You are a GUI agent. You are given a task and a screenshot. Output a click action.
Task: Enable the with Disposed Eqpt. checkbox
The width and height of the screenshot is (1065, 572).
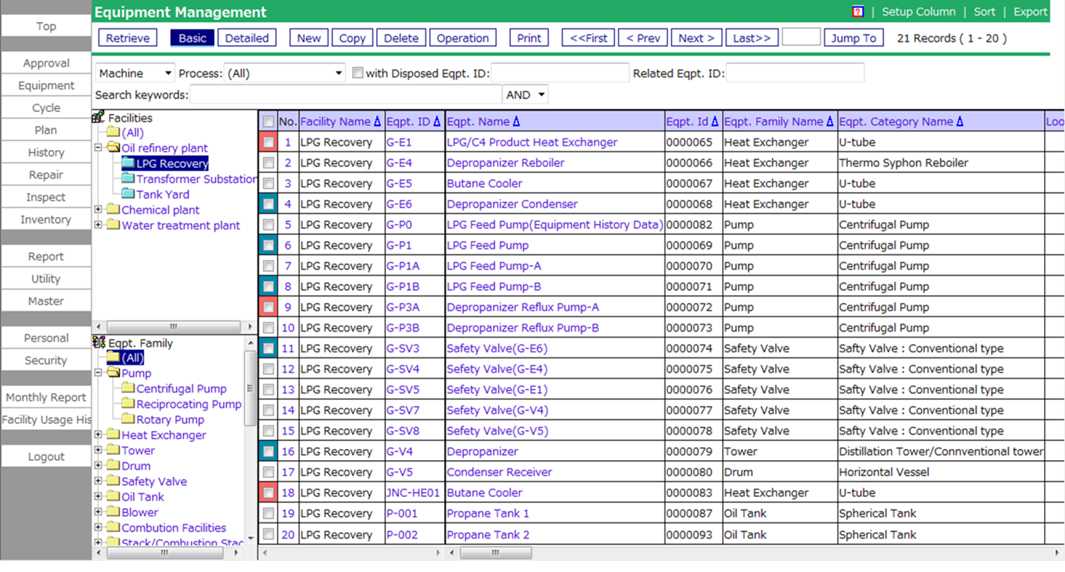(358, 73)
